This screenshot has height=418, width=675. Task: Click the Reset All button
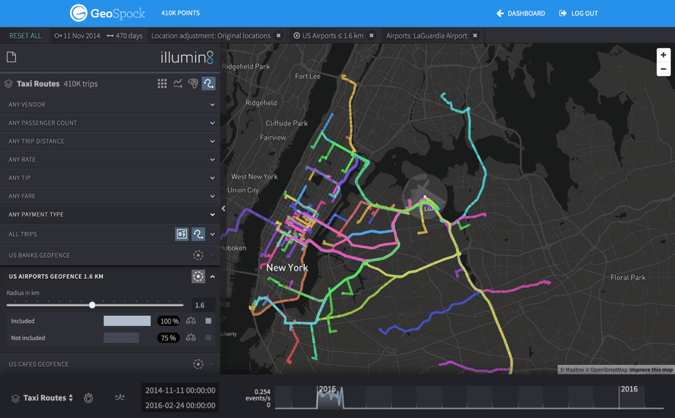tap(25, 36)
